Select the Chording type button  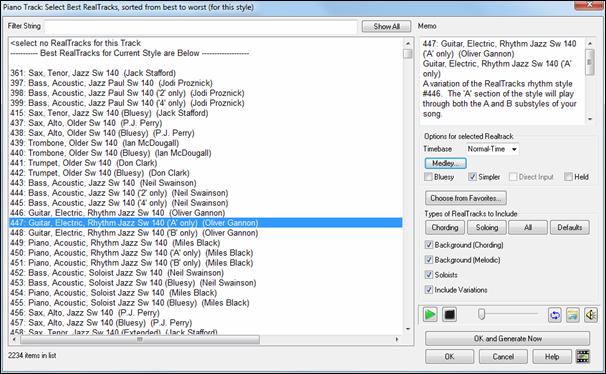click(x=445, y=228)
